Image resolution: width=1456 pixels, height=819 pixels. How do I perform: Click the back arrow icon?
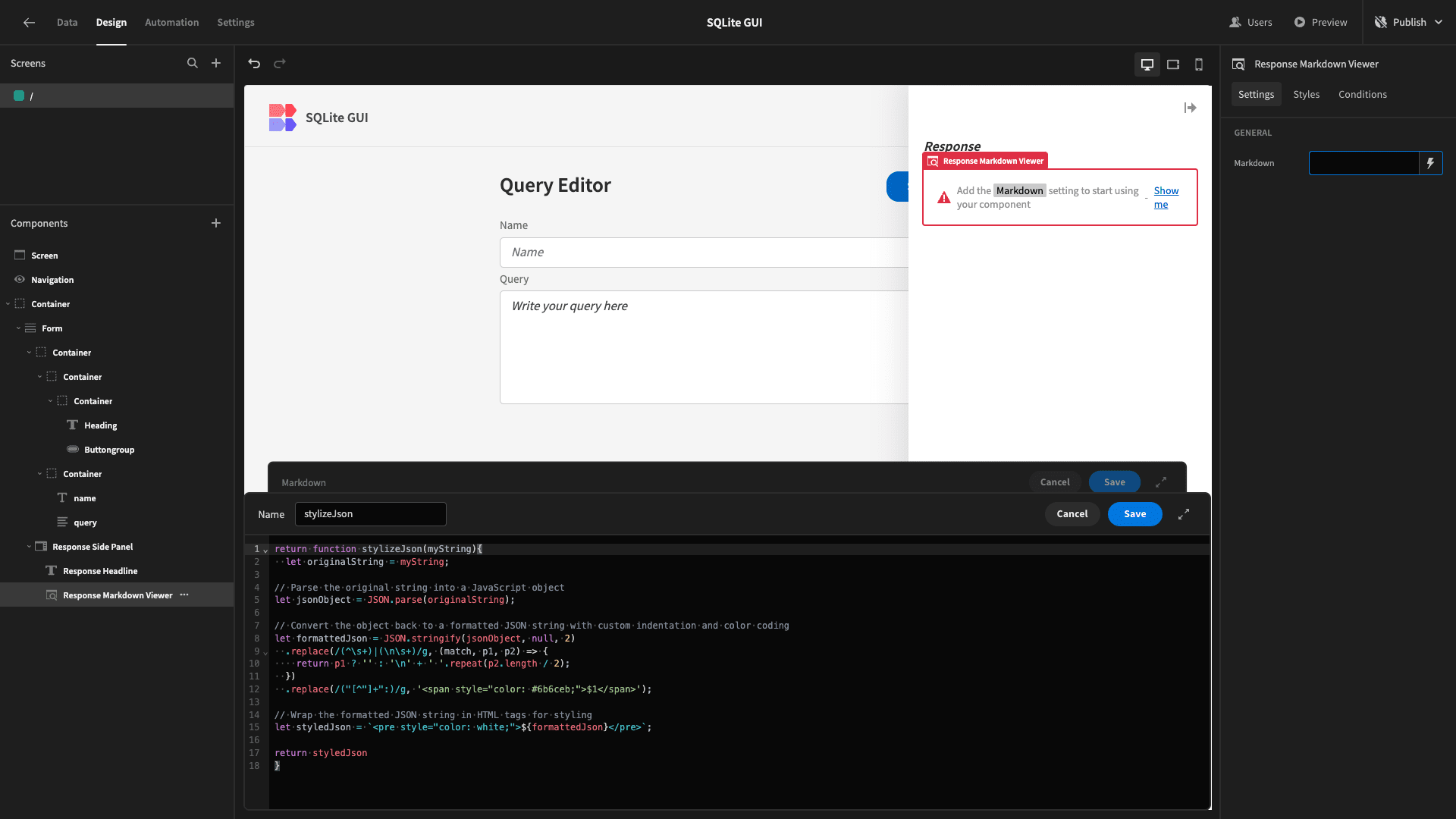(29, 22)
